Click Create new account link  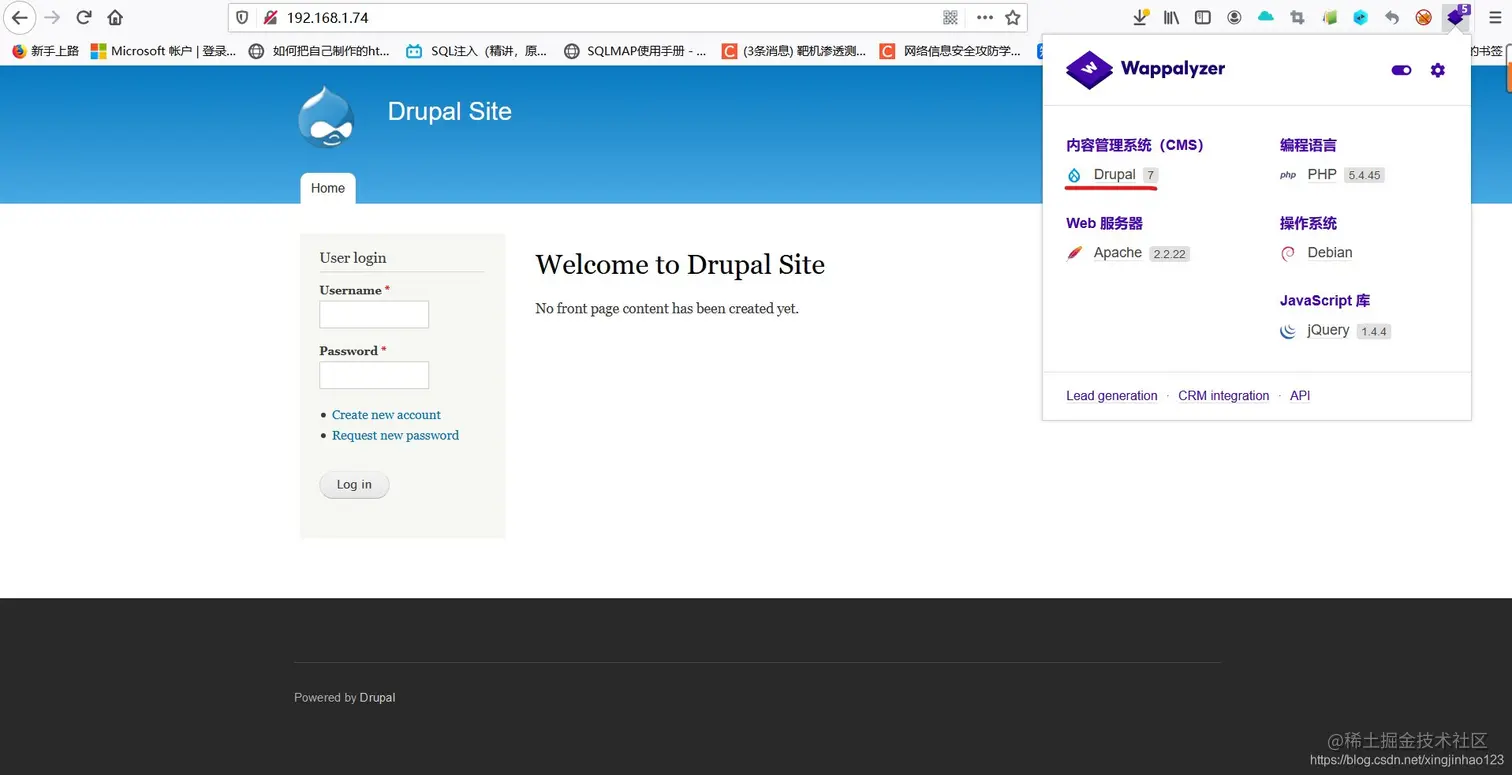tap(386, 415)
